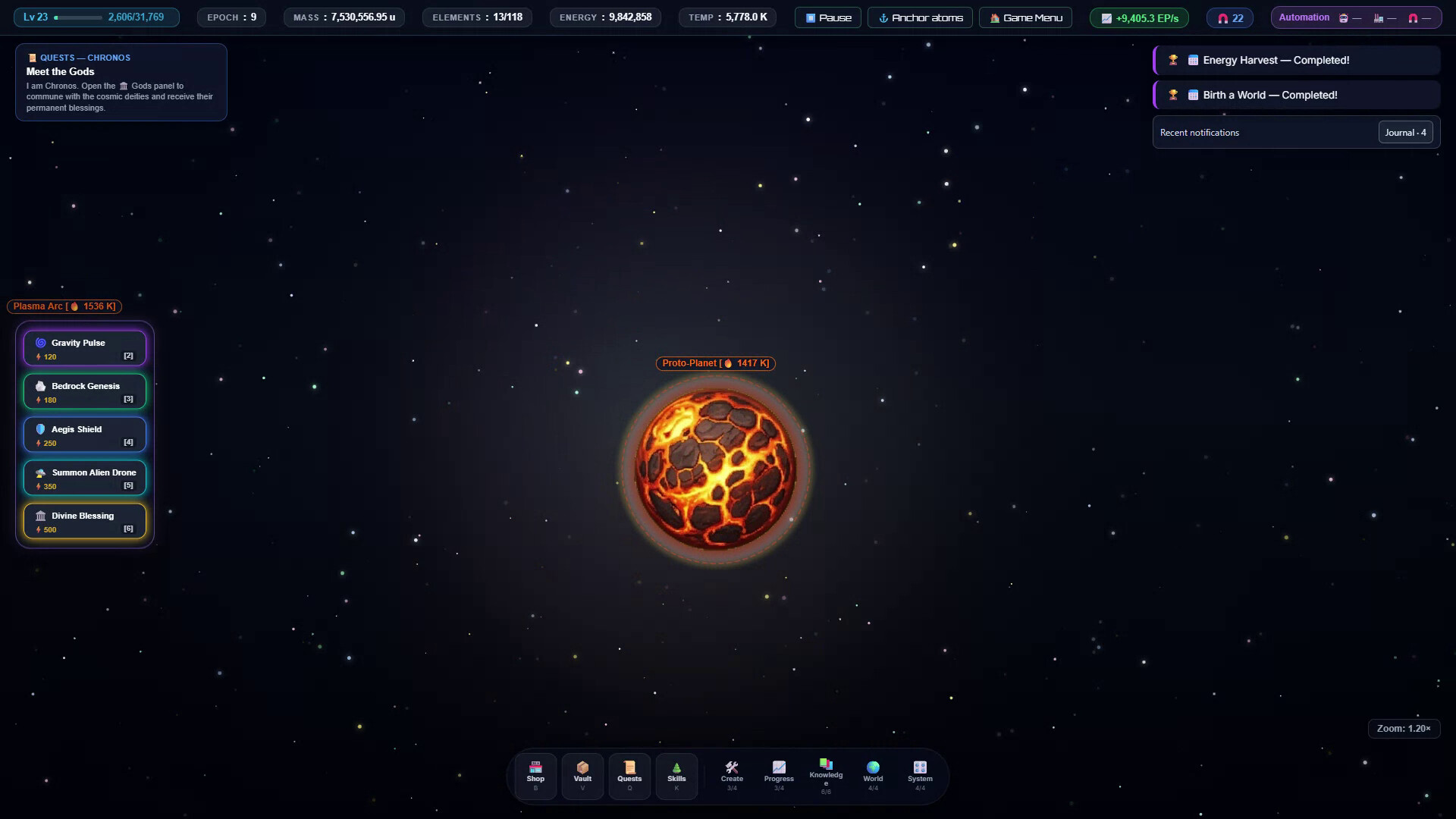Open the Quests scroll menu
This screenshot has height=819, width=1456.
click(x=629, y=777)
